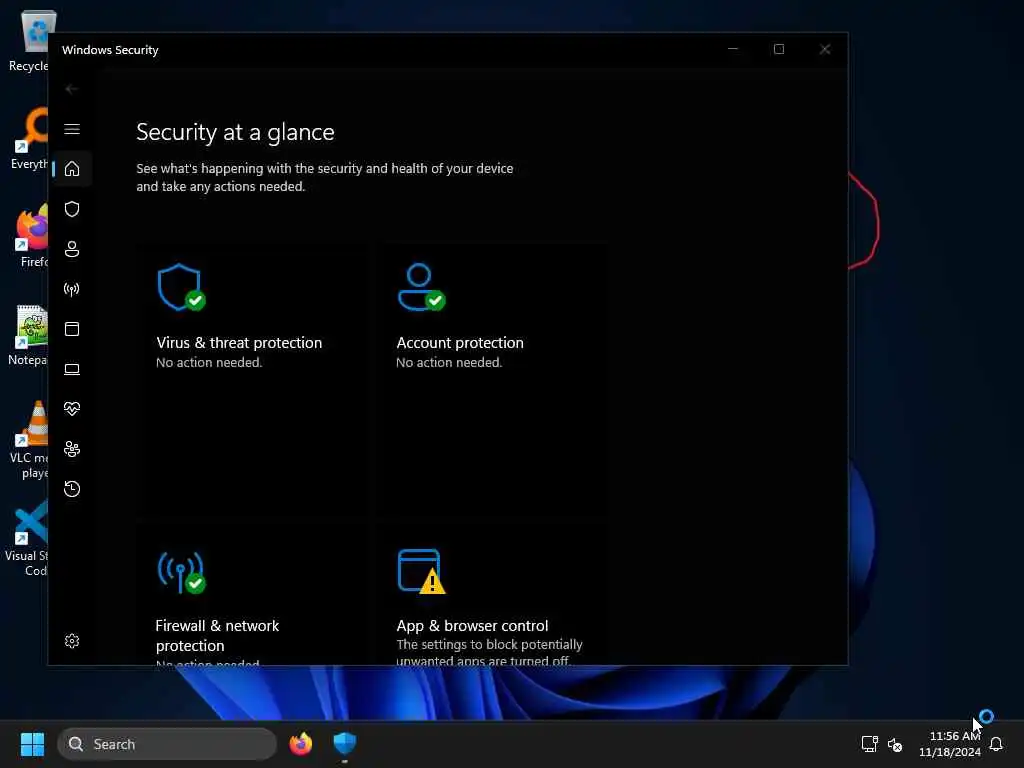Click the large Account protection person icon
Screen dimensions: 1024x768
click(421, 287)
